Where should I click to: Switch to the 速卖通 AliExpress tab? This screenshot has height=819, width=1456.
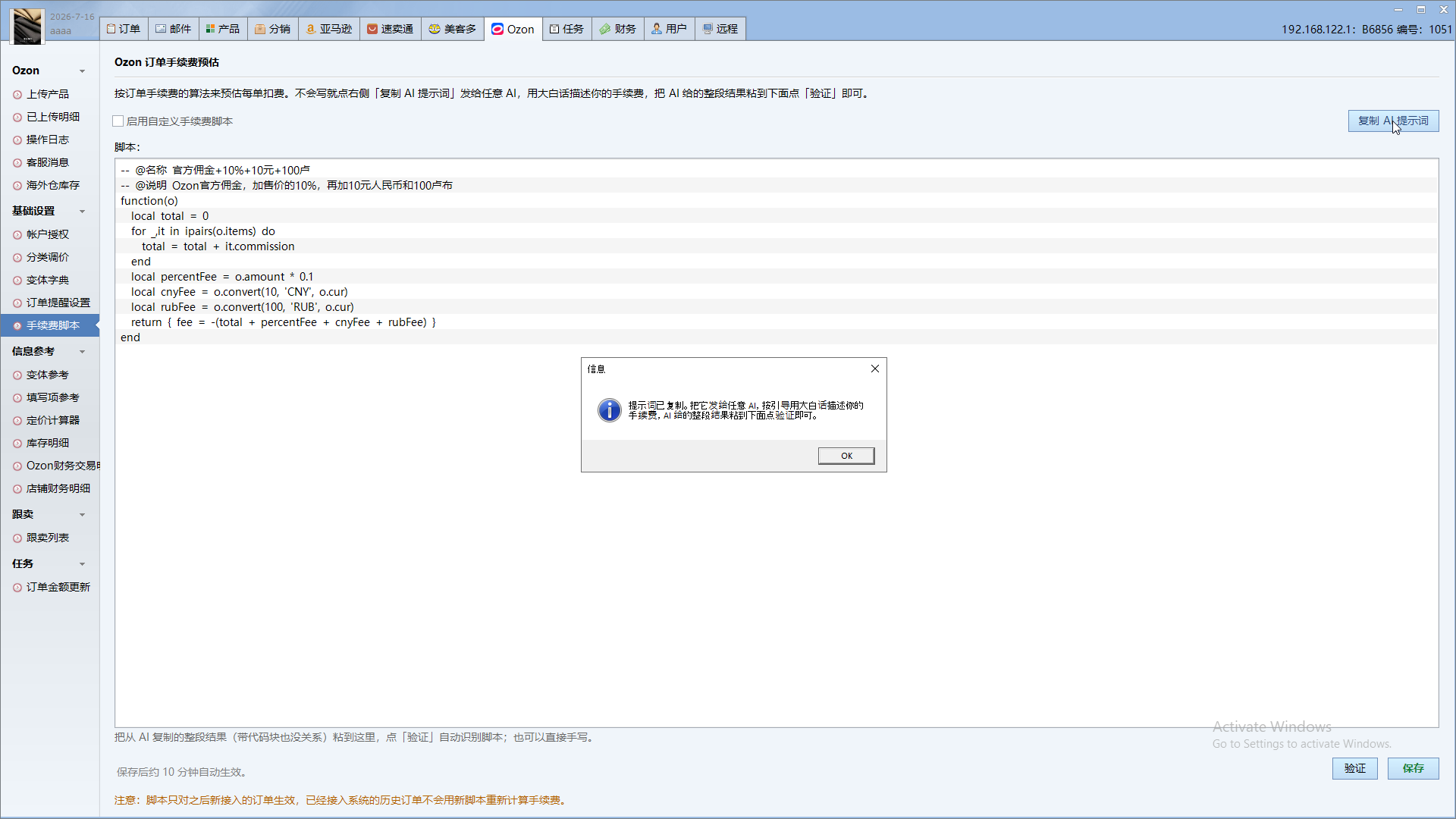pyautogui.click(x=391, y=29)
